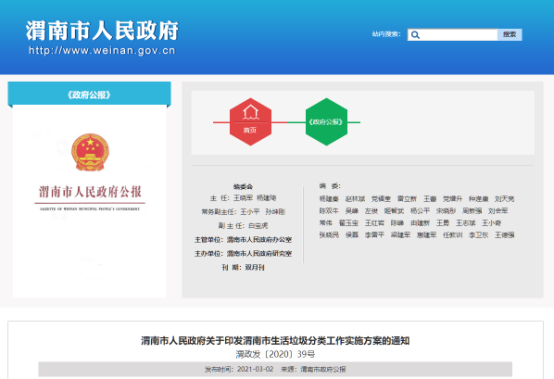Click the magnifier icon in search box
Image resolution: width=554 pixels, height=379 pixels.
(416, 35)
